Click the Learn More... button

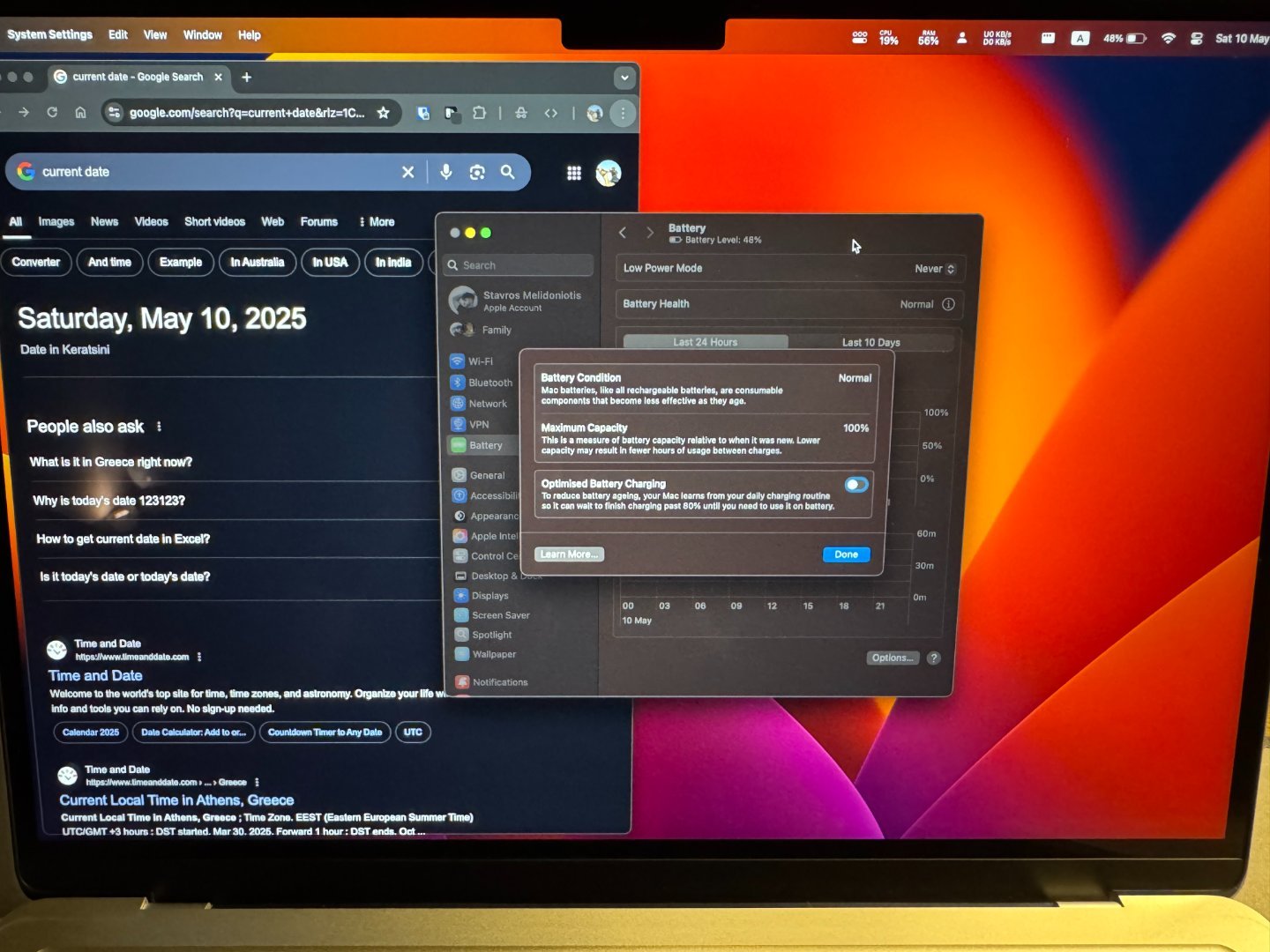[569, 554]
